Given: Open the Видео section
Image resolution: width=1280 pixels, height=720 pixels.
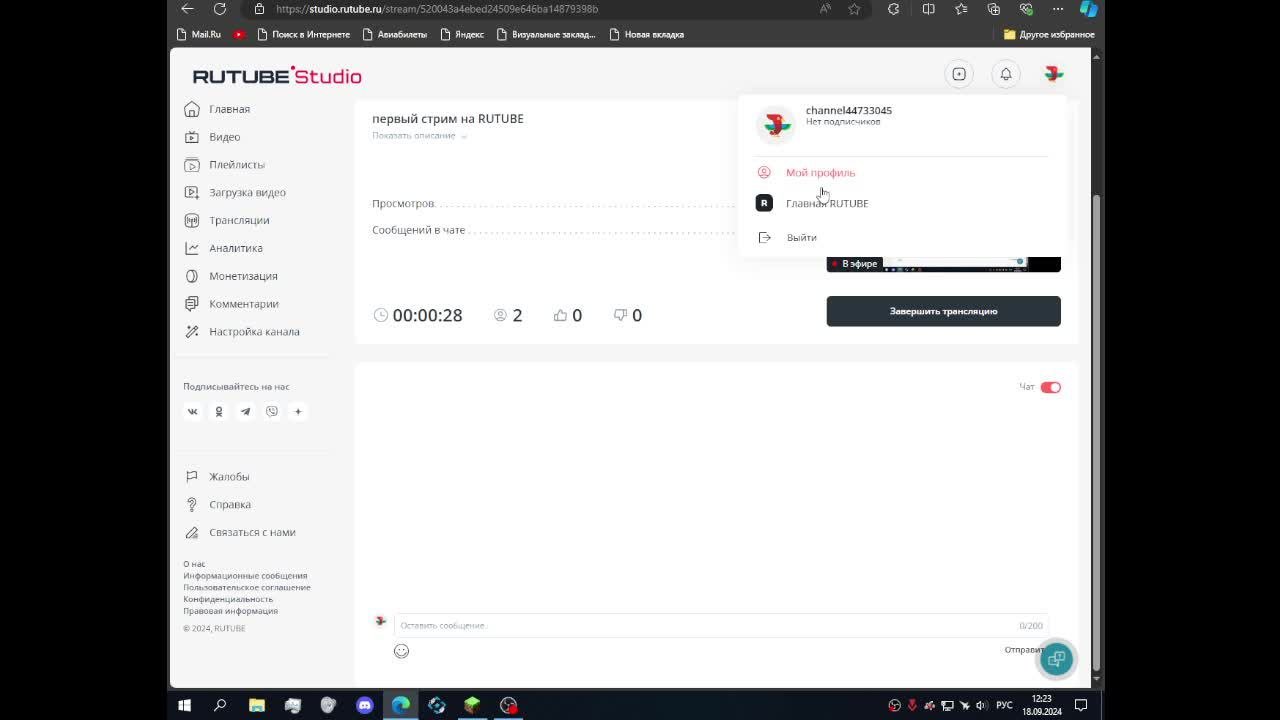Looking at the screenshot, I should pyautogui.click(x=224, y=137).
